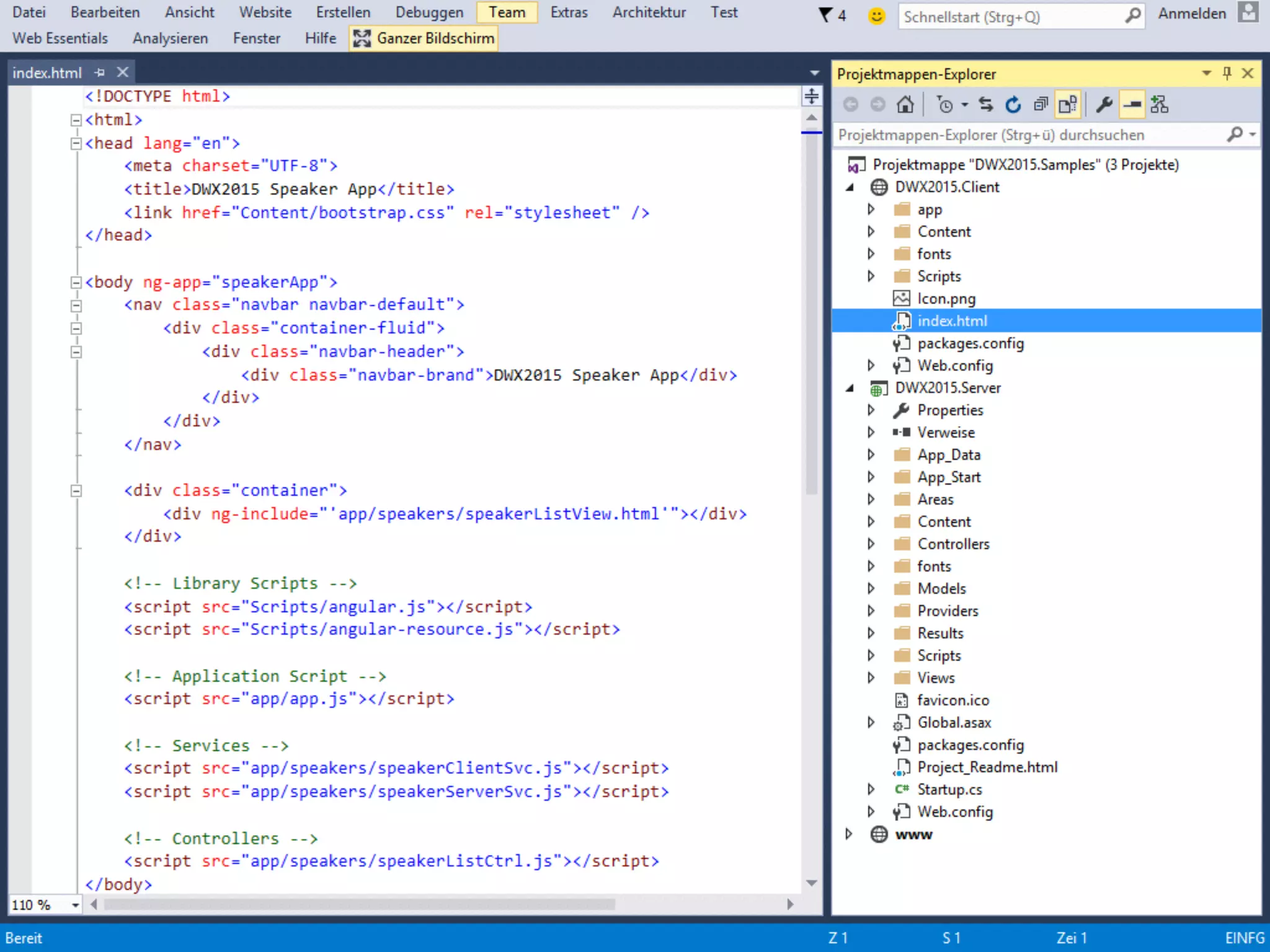
Task: Toggle Ganzer Bildschirm full screen mode
Action: (424, 38)
